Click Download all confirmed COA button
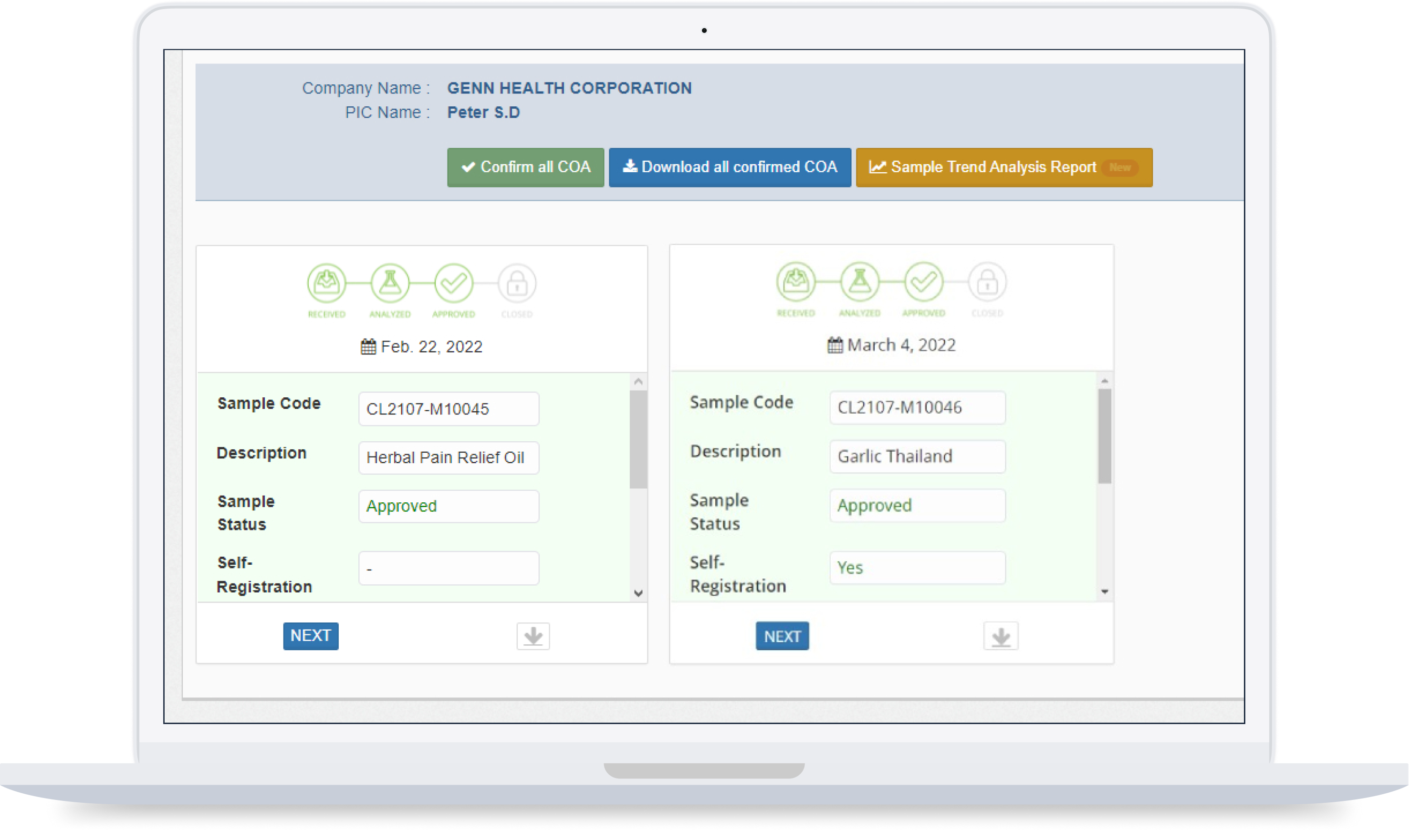The image size is (1409, 840). (730, 167)
